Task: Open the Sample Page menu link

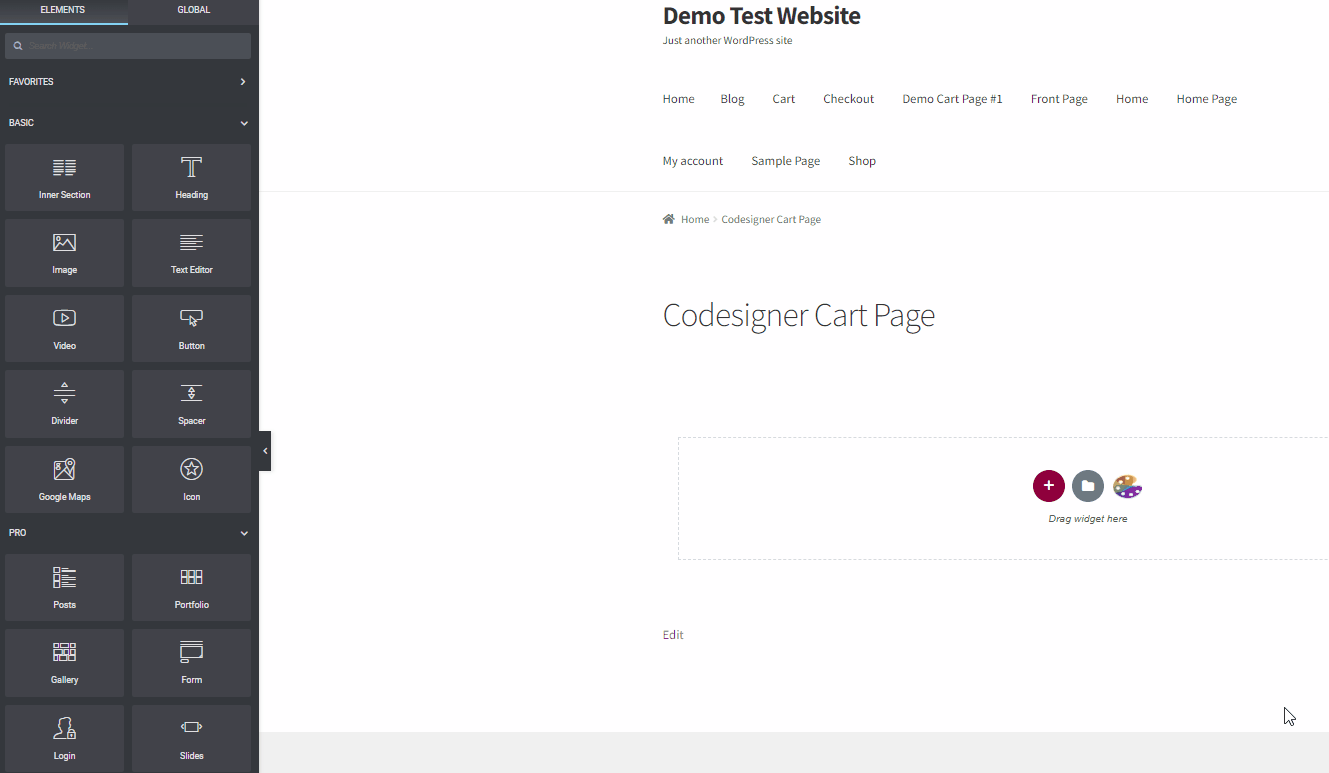Action: point(786,161)
